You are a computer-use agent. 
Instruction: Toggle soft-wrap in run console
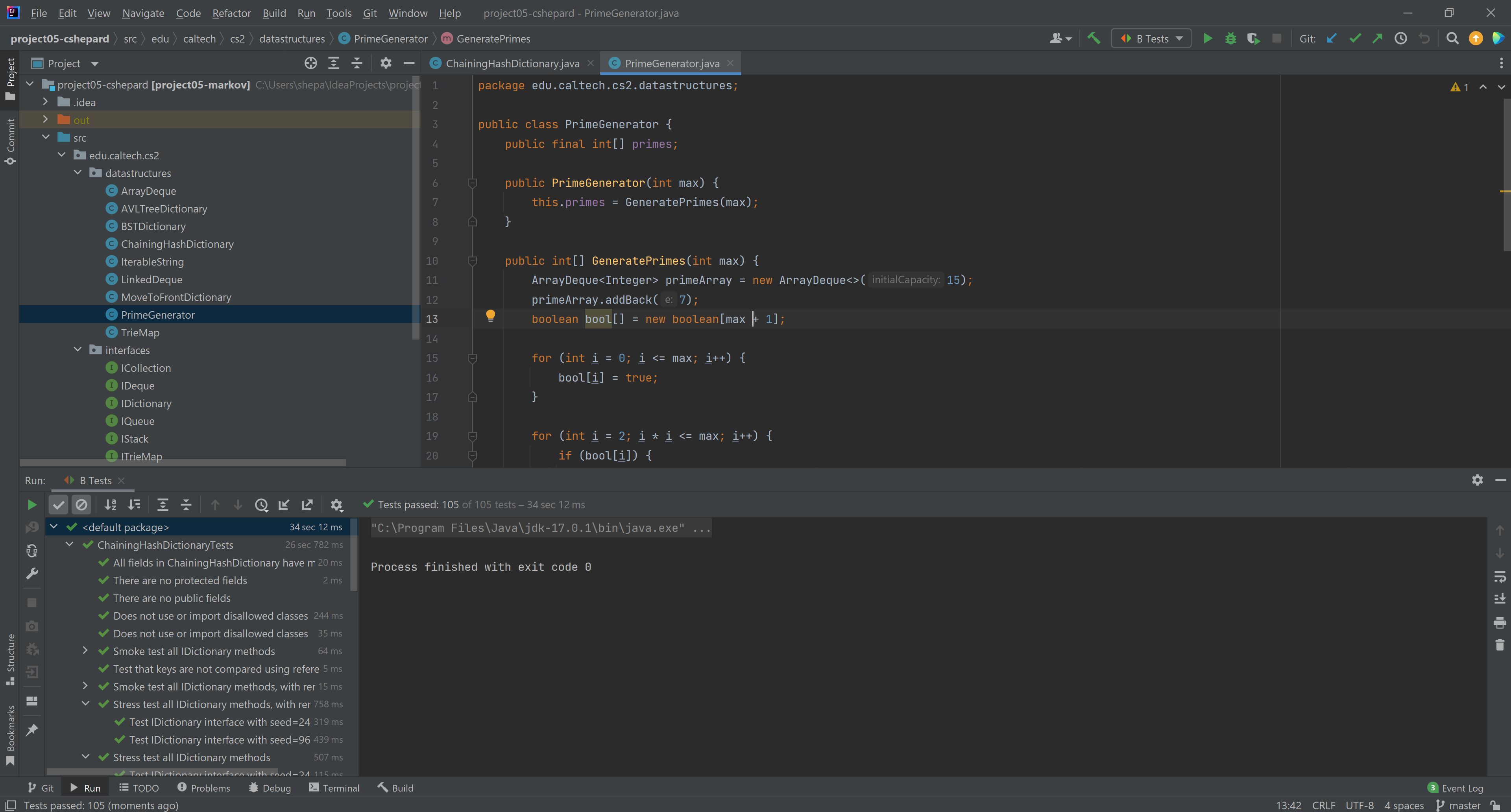[1499, 577]
